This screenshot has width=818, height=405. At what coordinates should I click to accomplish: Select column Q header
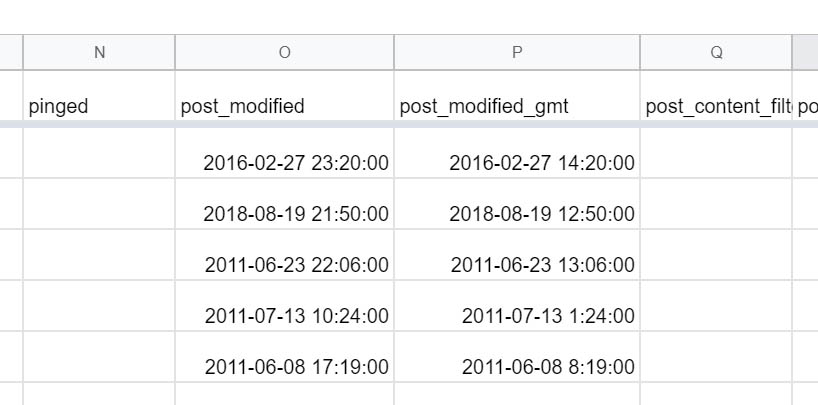(716, 52)
